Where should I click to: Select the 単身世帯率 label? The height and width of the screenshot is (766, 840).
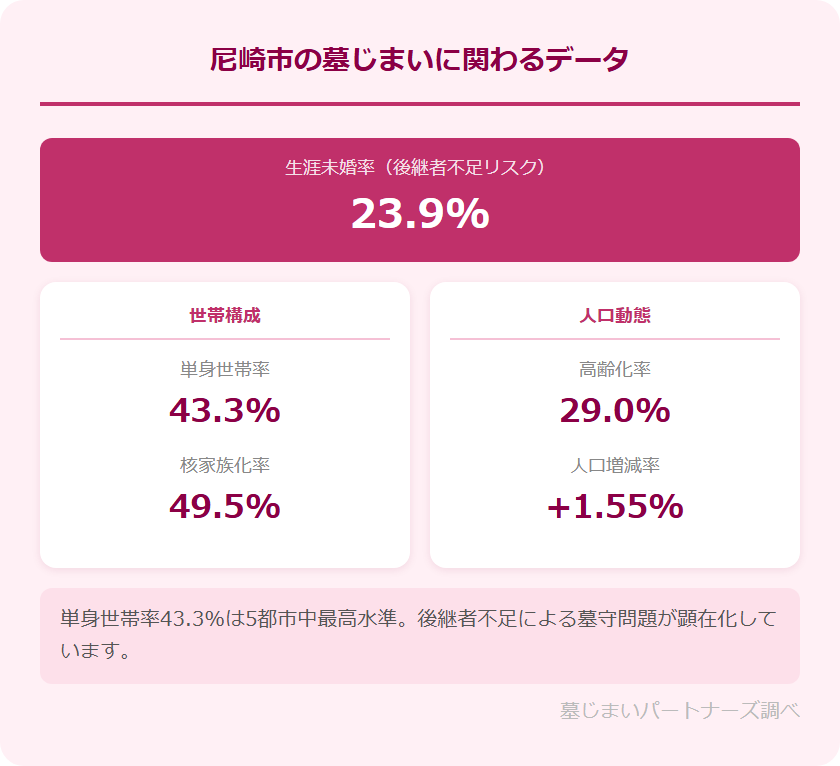point(225,370)
